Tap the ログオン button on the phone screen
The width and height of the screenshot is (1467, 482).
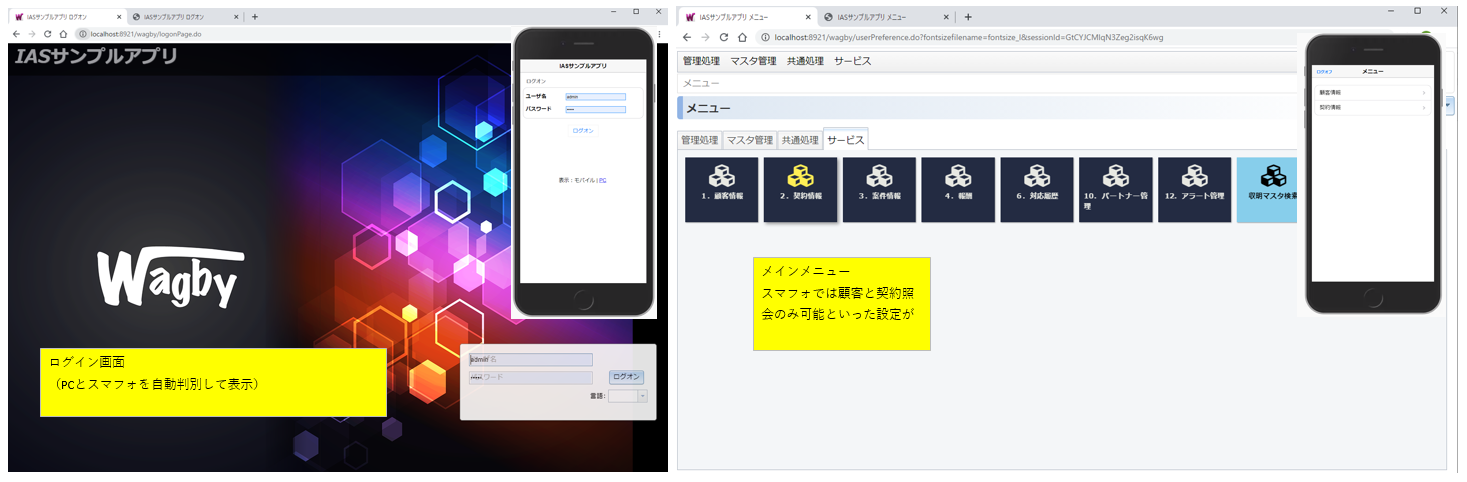click(583, 130)
